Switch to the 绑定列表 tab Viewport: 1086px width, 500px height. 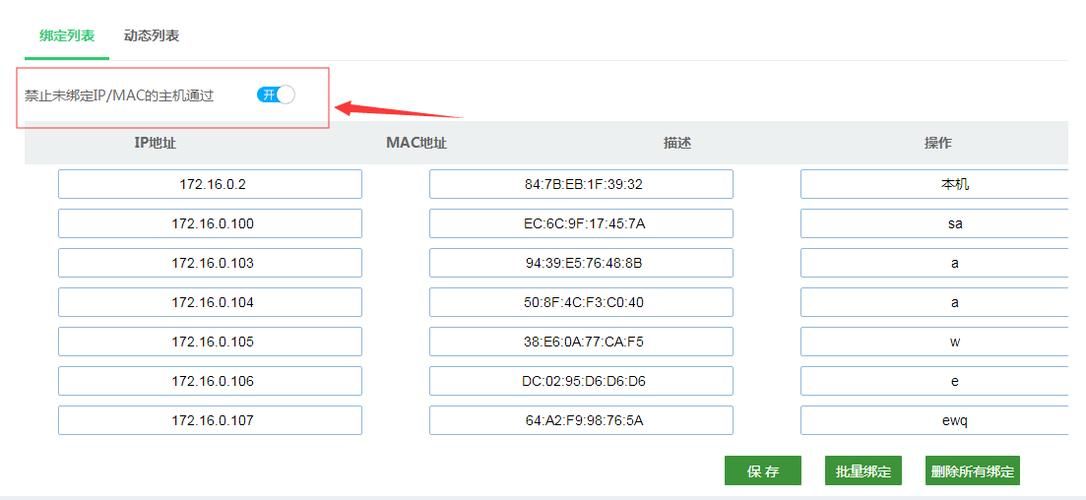(x=66, y=36)
